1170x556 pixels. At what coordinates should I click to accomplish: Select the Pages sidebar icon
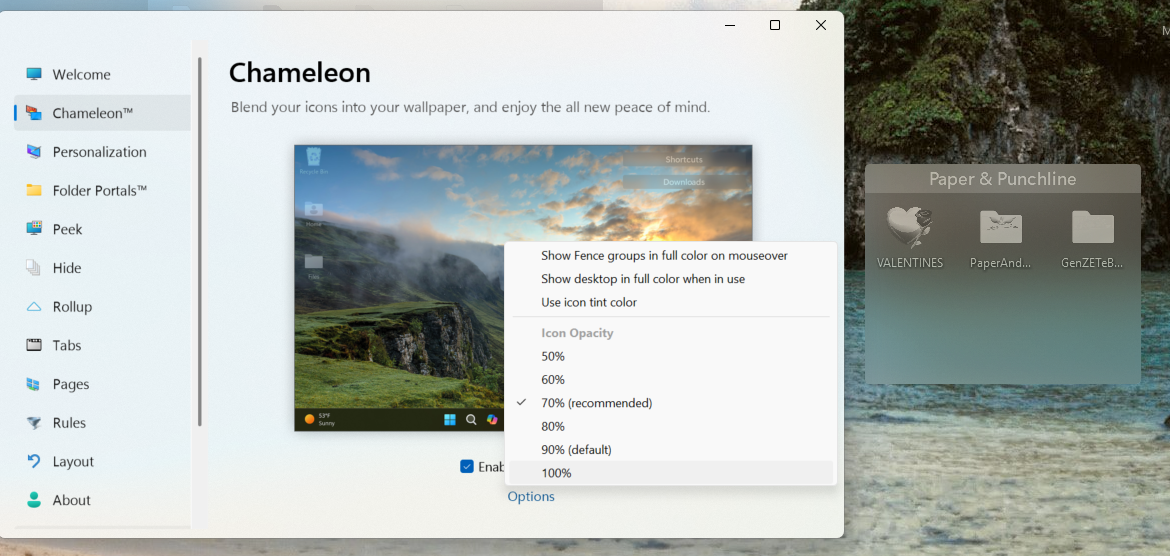click(x=34, y=384)
